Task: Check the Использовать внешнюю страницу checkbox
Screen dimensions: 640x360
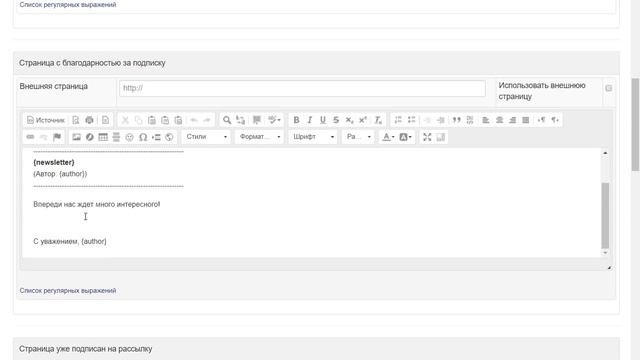Action: [609, 88]
